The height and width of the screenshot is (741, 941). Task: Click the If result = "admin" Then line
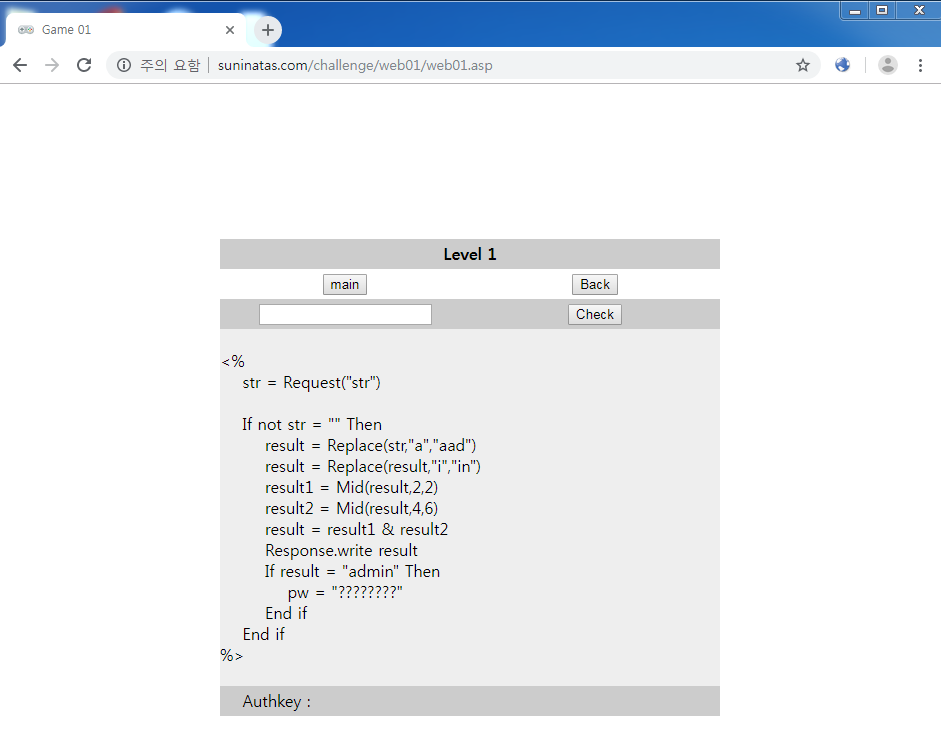352,571
